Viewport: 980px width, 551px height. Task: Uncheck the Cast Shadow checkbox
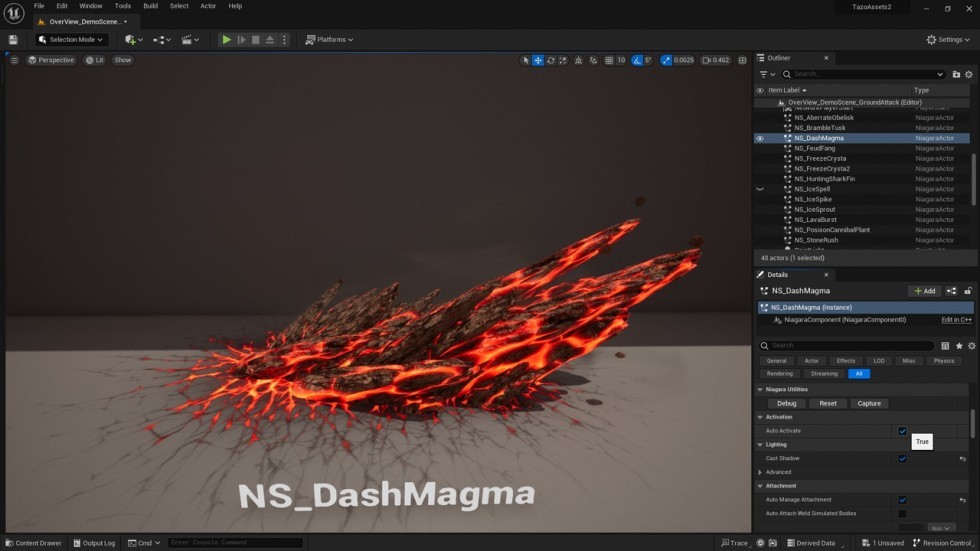pos(902,459)
